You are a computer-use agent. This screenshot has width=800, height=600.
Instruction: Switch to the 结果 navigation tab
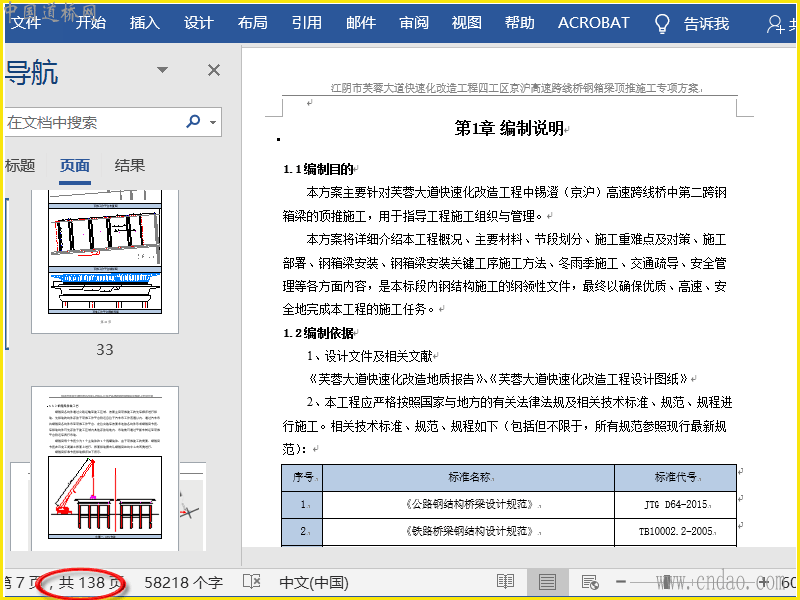(x=130, y=165)
